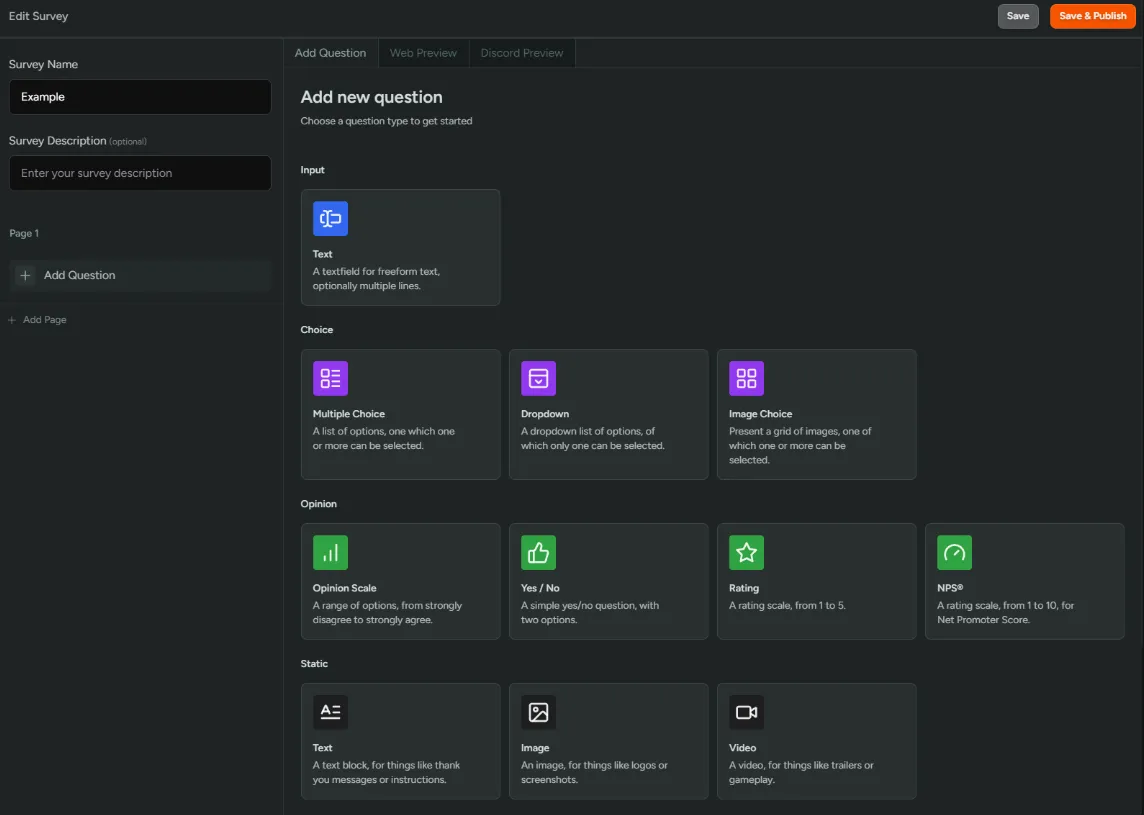Select the blue Text input question icon
The image size is (1144, 815).
(330, 219)
